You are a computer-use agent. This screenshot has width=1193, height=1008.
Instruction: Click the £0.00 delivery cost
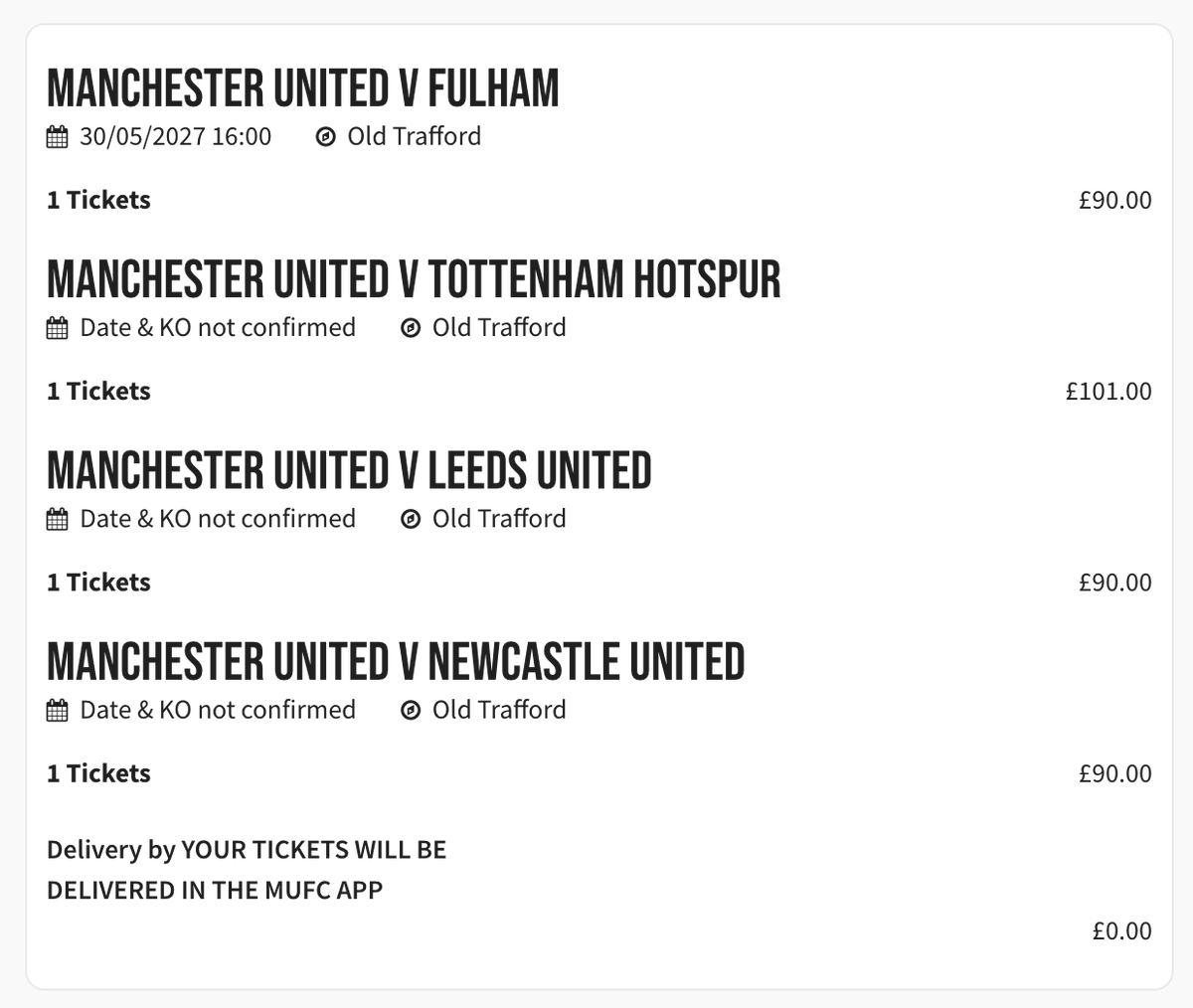pyautogui.click(x=1121, y=931)
